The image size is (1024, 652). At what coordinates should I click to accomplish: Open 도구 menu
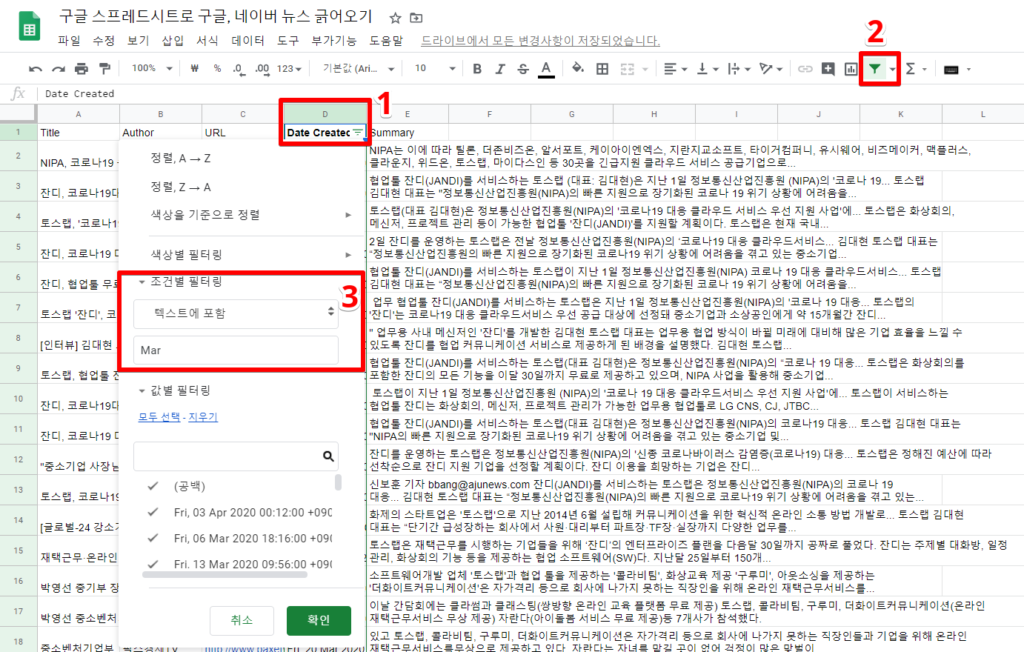tap(287, 41)
